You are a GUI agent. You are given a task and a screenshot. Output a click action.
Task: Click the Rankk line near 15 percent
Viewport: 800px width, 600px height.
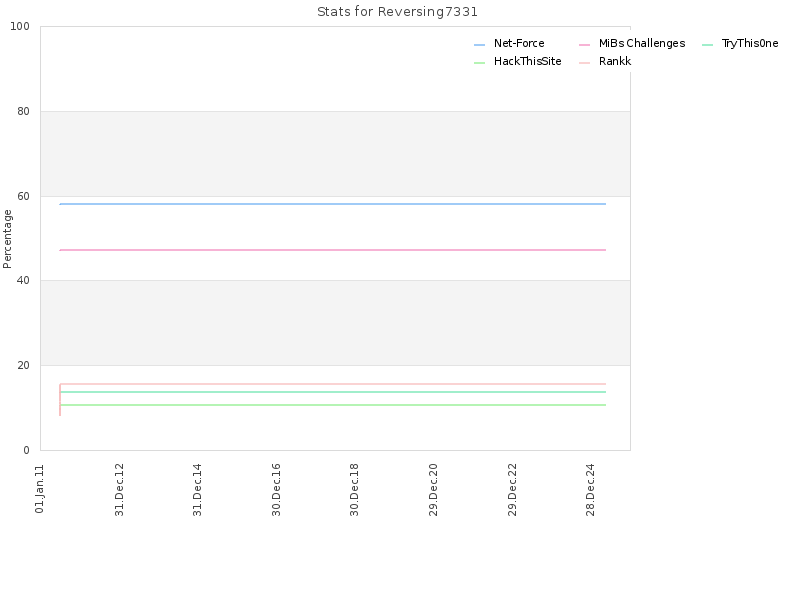pos(333,384)
